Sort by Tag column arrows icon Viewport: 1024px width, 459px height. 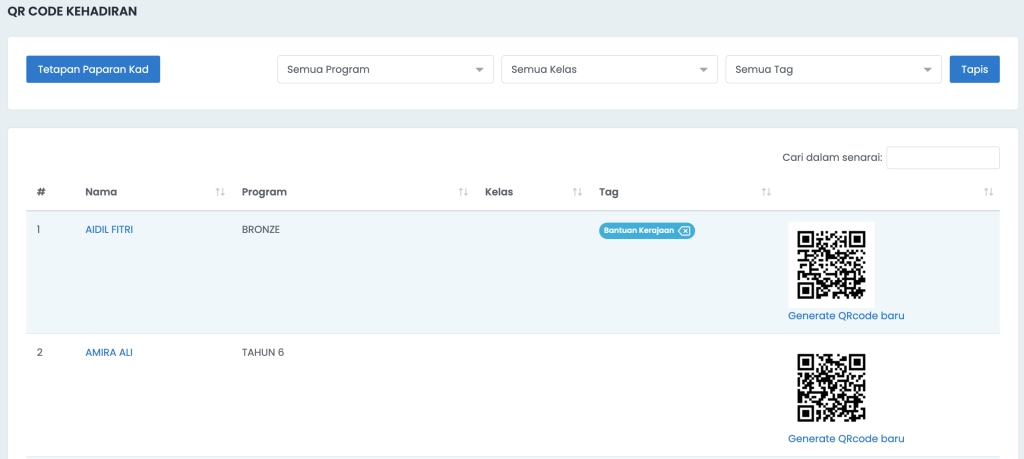(x=767, y=192)
